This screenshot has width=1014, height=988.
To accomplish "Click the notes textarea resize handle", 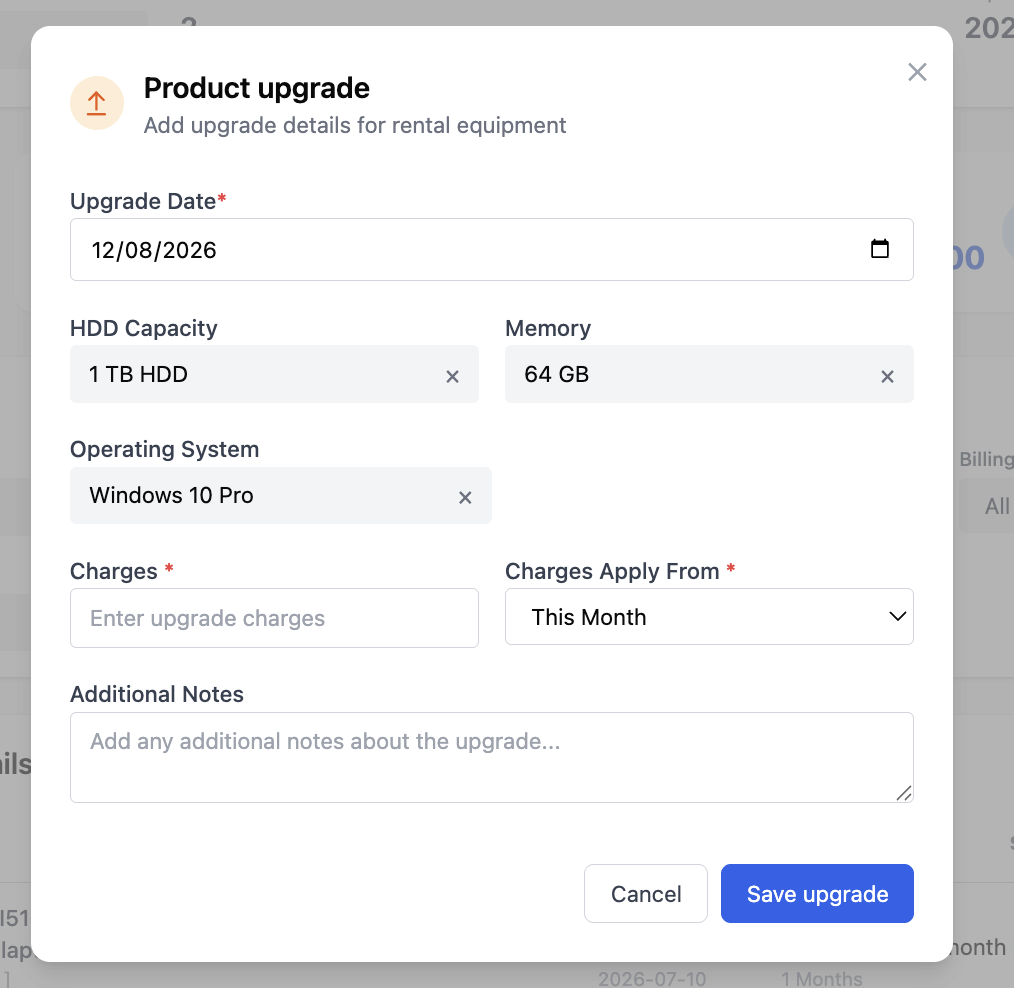I will pos(904,793).
